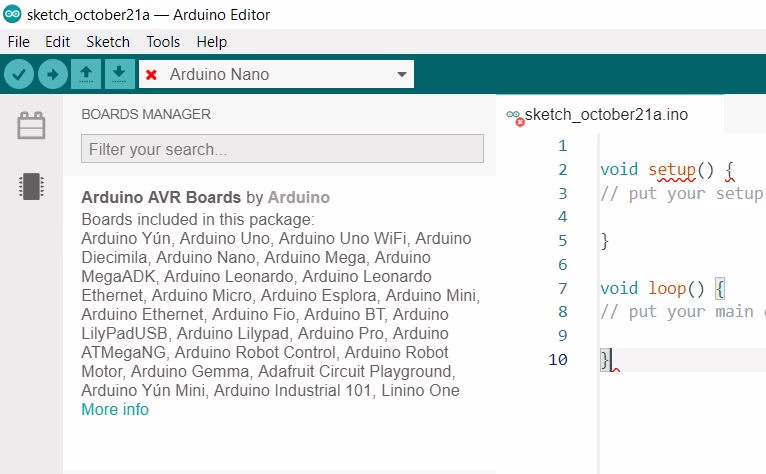Open the Tools menu
Viewport: 766px width, 474px height.
163,42
